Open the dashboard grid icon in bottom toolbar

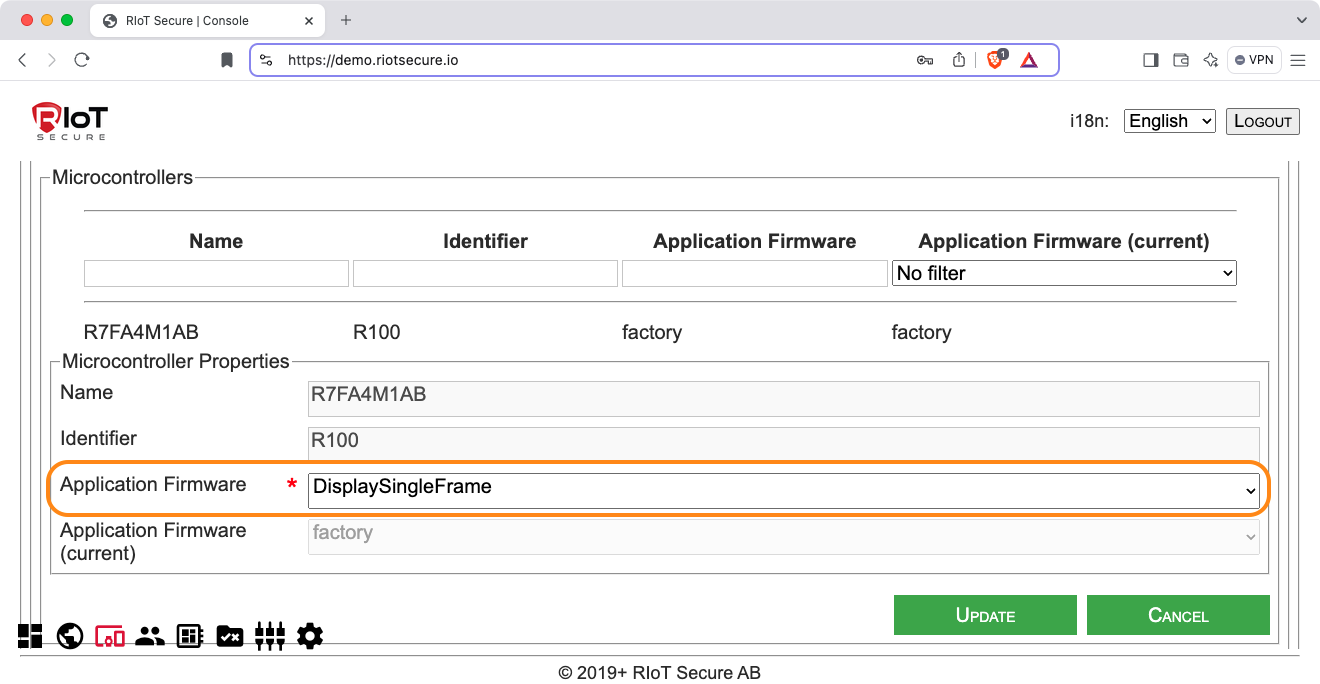[30, 636]
